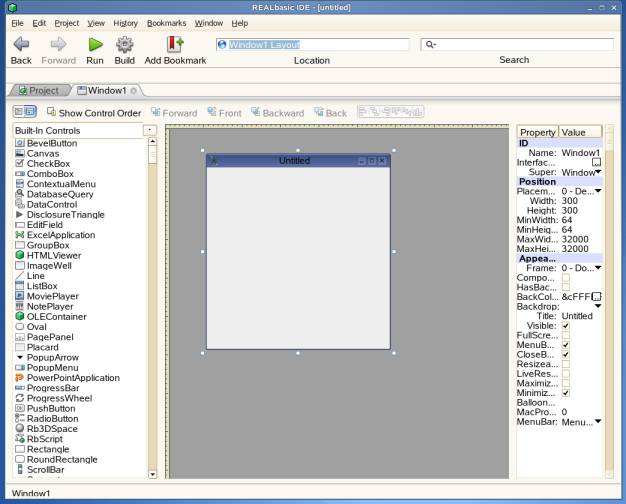The width and height of the screenshot is (626, 504).
Task: Open the Bookmarks menu
Action: click(166, 23)
